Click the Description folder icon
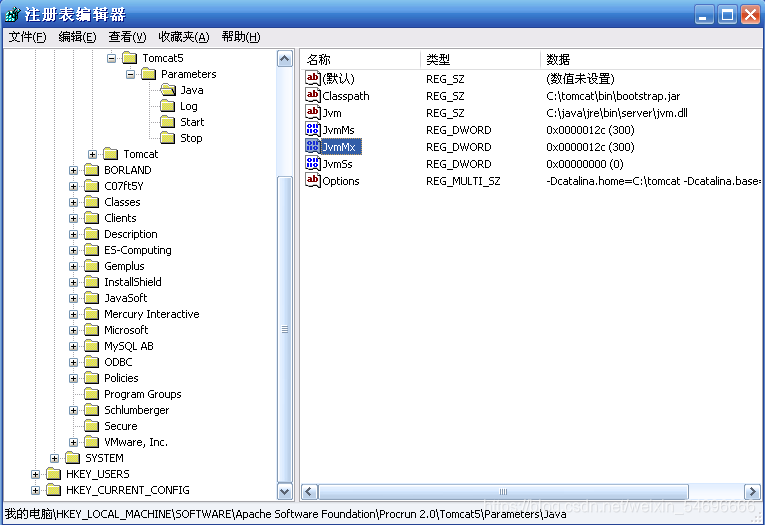This screenshot has width=765, height=525. point(91,234)
